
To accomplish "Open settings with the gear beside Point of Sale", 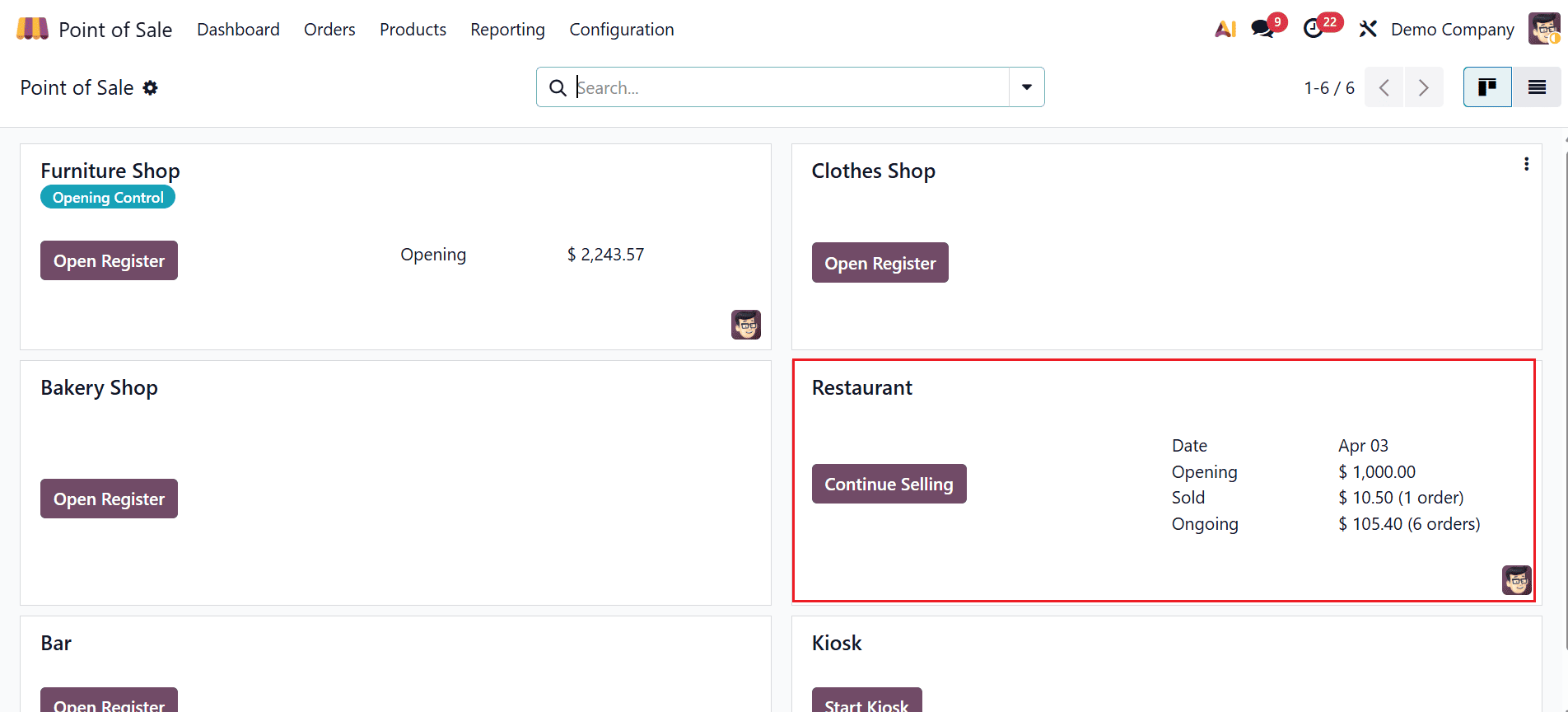I will [x=151, y=87].
